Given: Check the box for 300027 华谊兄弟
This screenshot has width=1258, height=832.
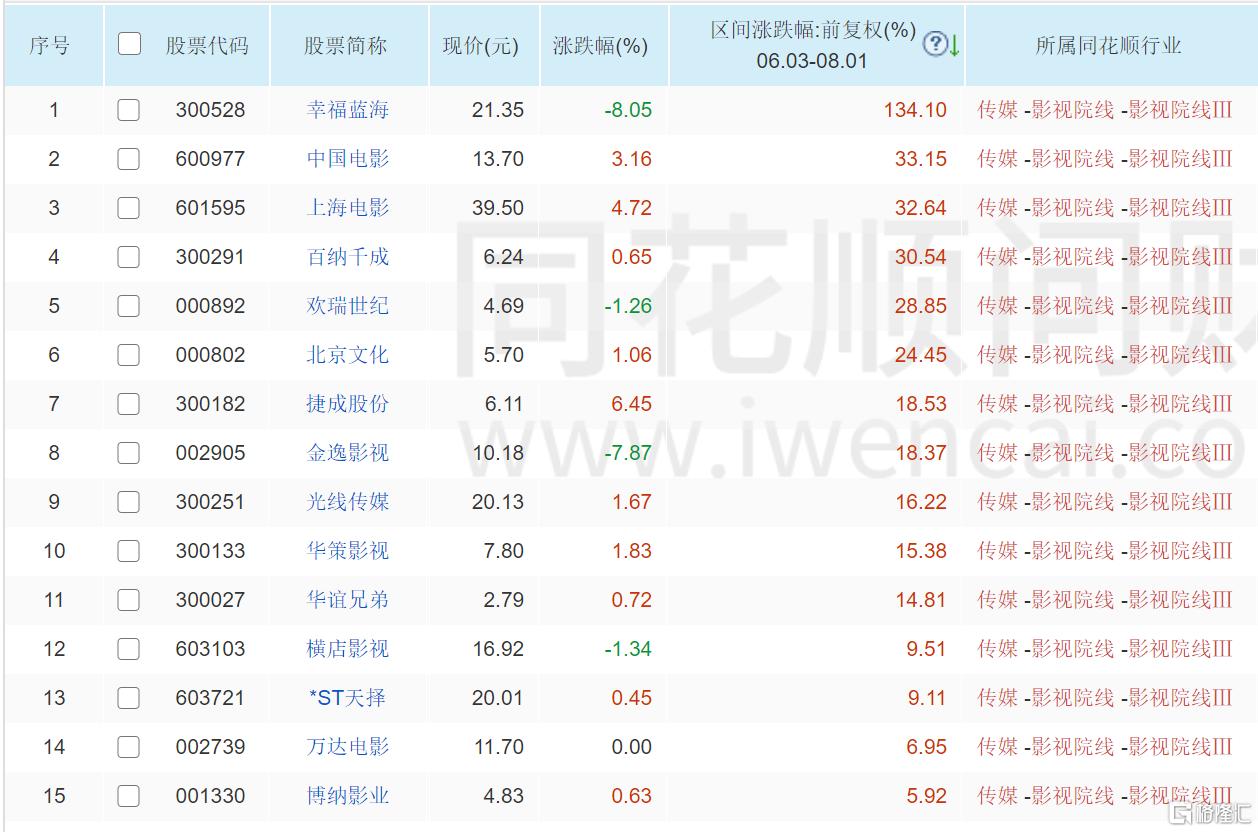Looking at the screenshot, I should click(128, 600).
